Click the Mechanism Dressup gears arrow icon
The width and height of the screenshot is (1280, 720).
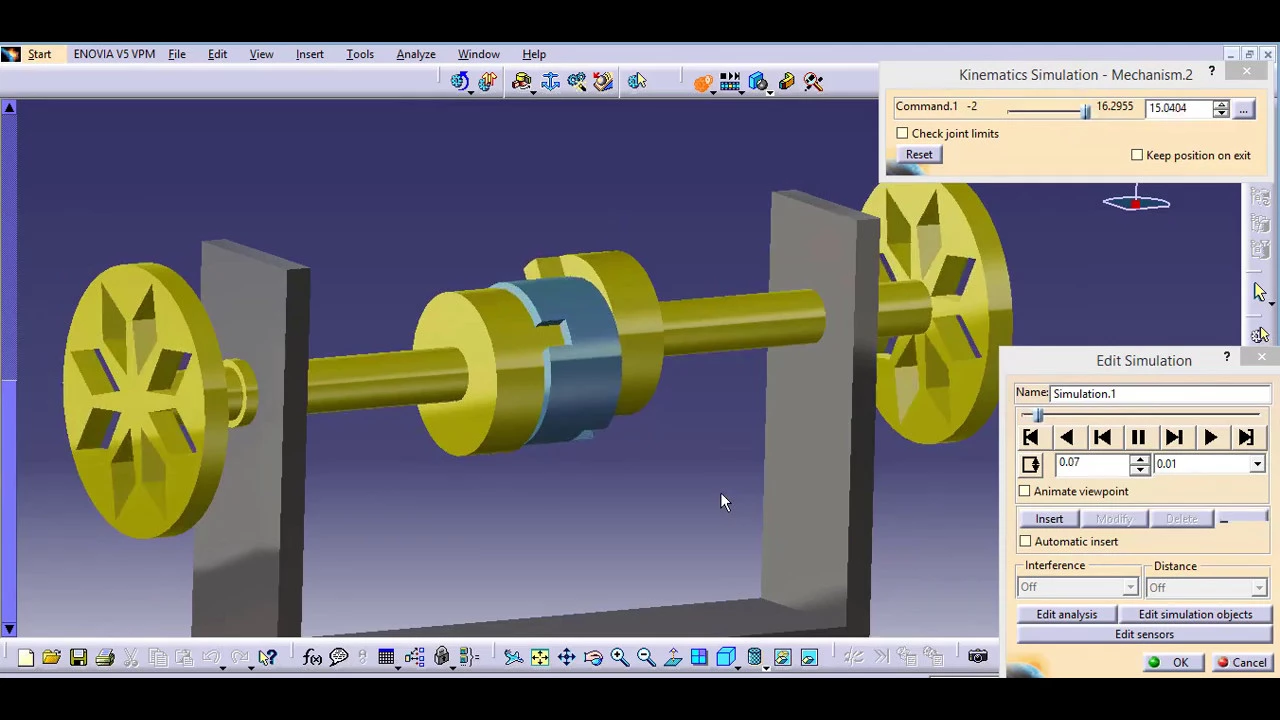(487, 81)
